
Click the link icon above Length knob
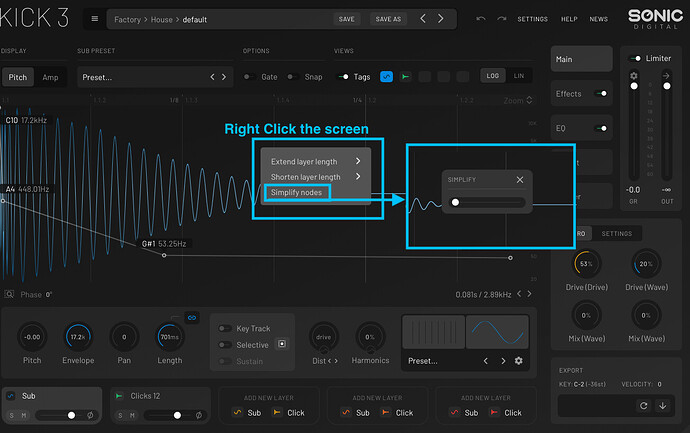coord(192,317)
